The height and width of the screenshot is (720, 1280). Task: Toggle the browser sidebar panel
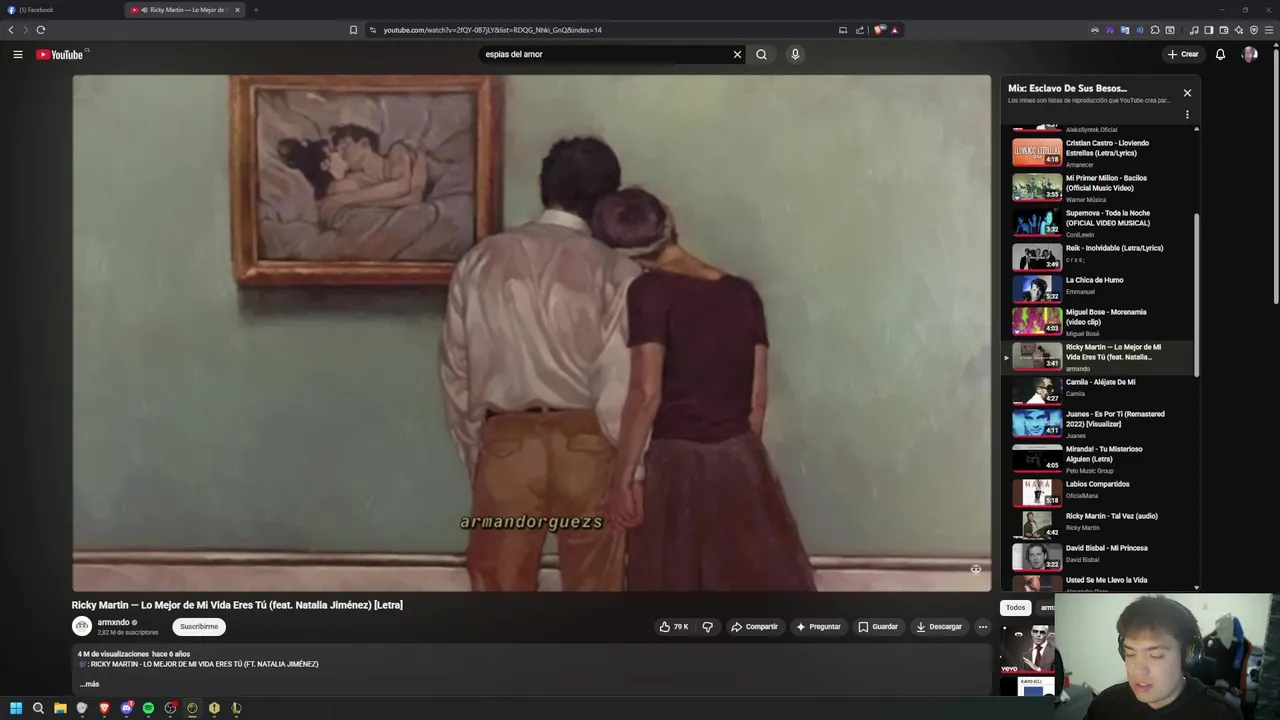[x=1208, y=30]
